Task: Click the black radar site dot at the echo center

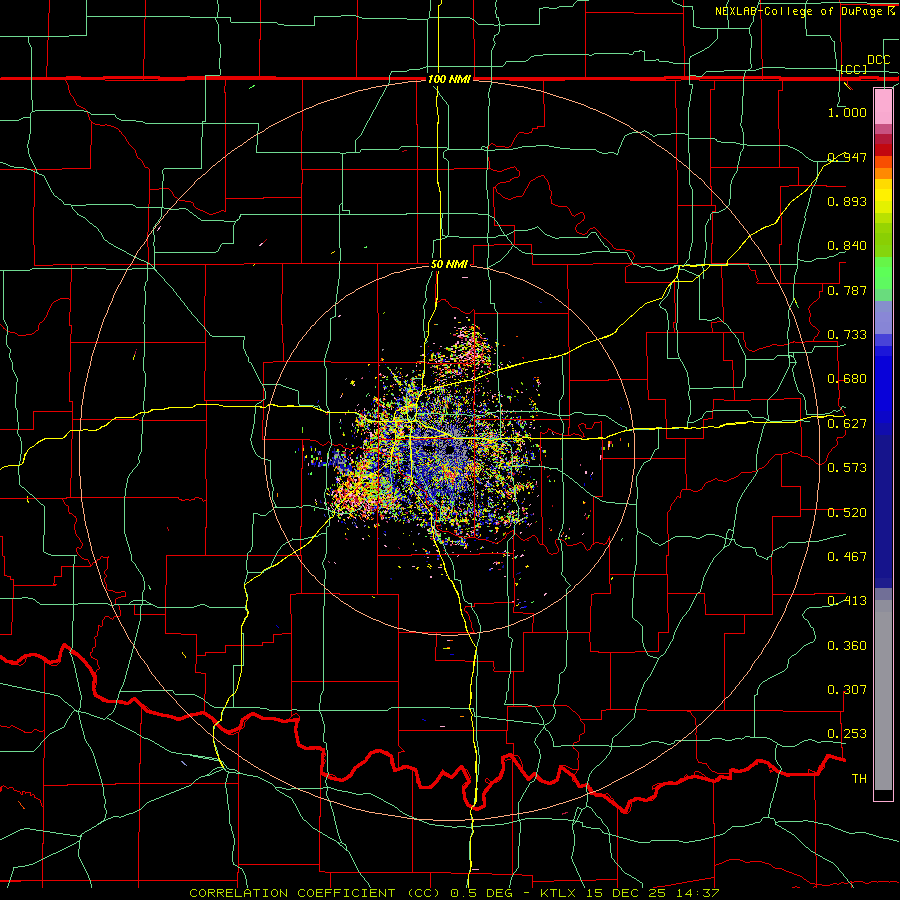Action: 449,451
